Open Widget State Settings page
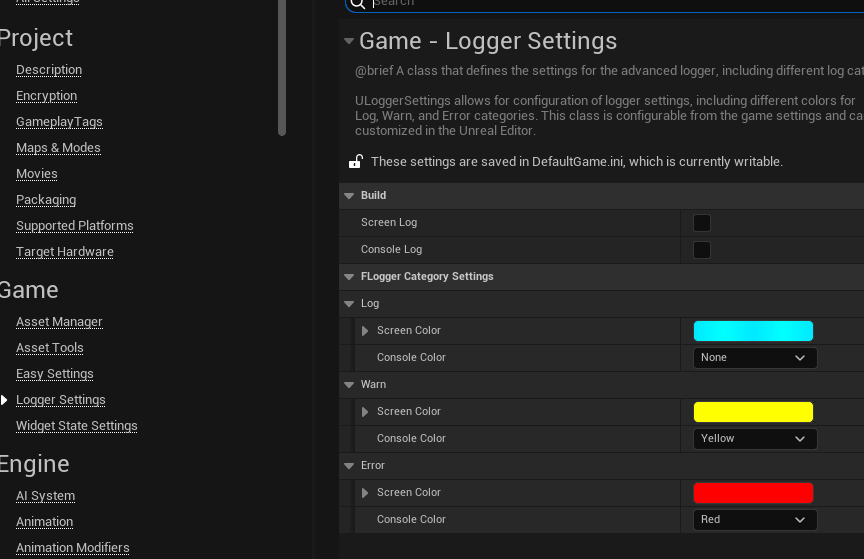 tap(77, 426)
